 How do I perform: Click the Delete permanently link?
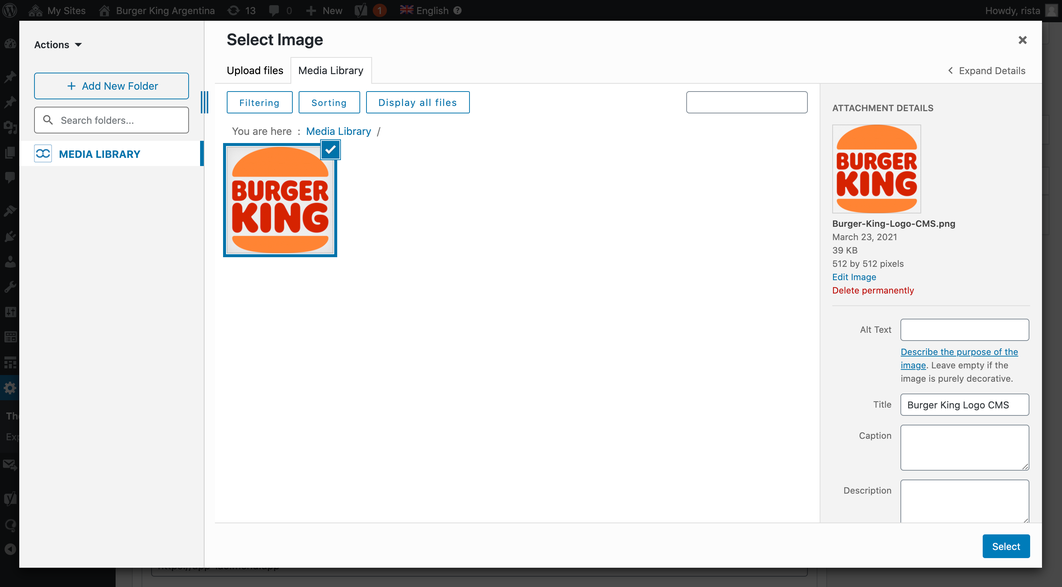point(873,290)
